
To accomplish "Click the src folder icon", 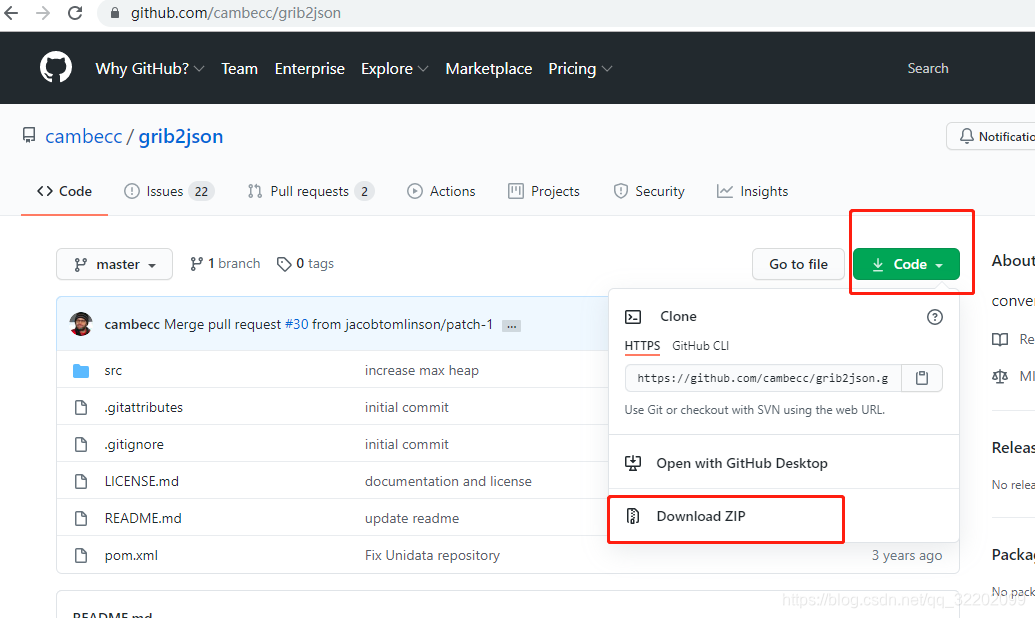I will click(x=81, y=370).
